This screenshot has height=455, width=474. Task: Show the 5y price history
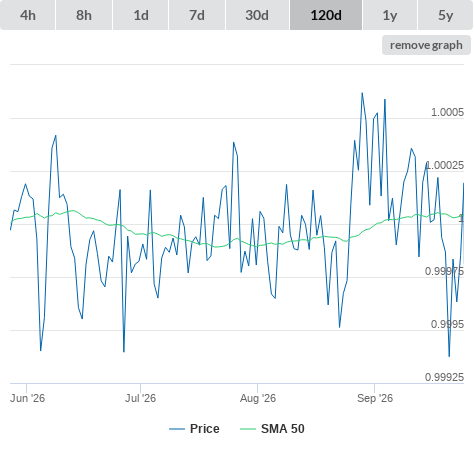[x=445, y=15]
